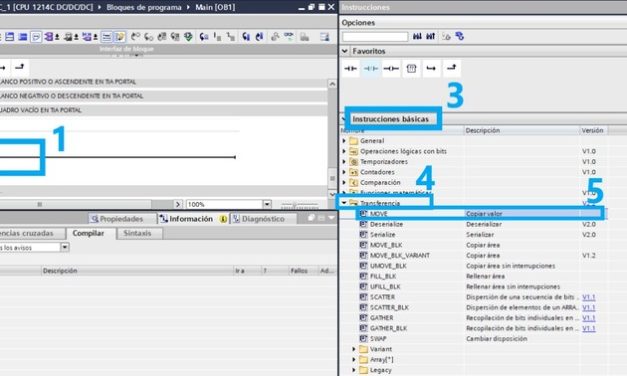Expand the Contadores folder
Screen dimensions: 627x376
pyautogui.click(x=344, y=172)
